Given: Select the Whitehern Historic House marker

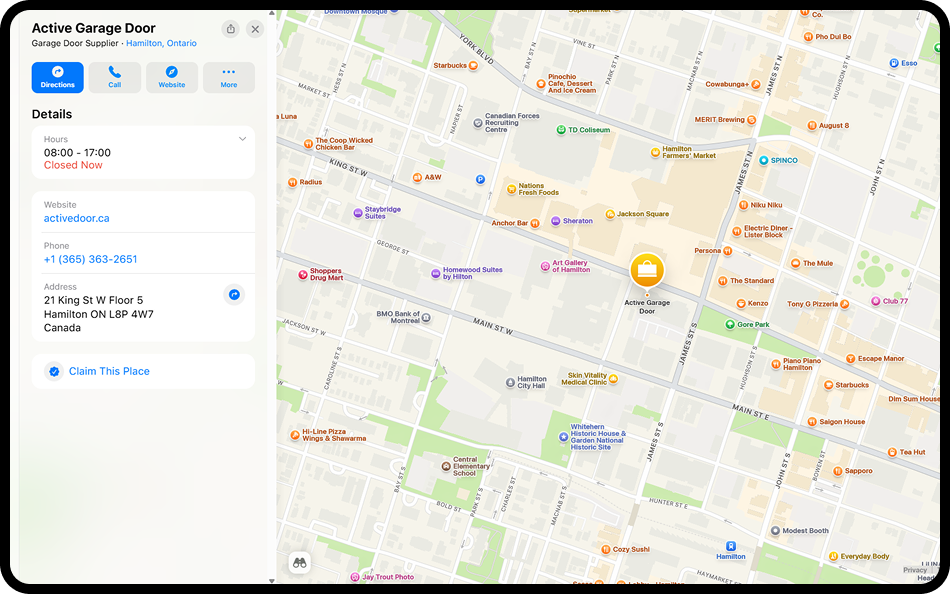Looking at the screenshot, I should pos(563,436).
